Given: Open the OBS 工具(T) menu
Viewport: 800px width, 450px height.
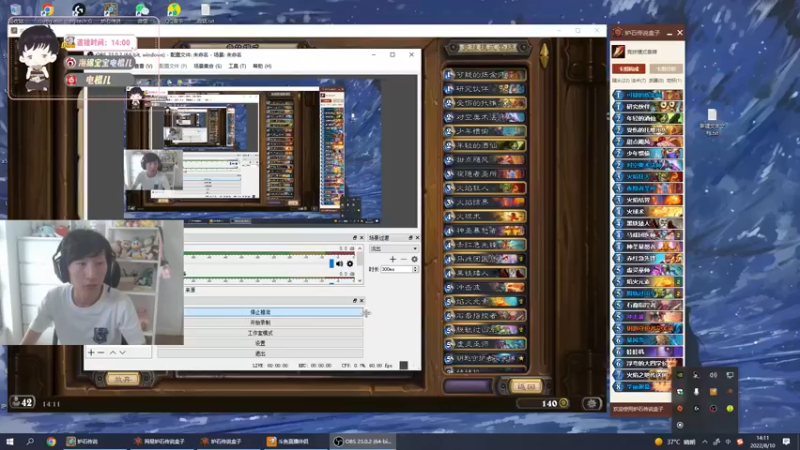Looking at the screenshot, I should [237, 66].
